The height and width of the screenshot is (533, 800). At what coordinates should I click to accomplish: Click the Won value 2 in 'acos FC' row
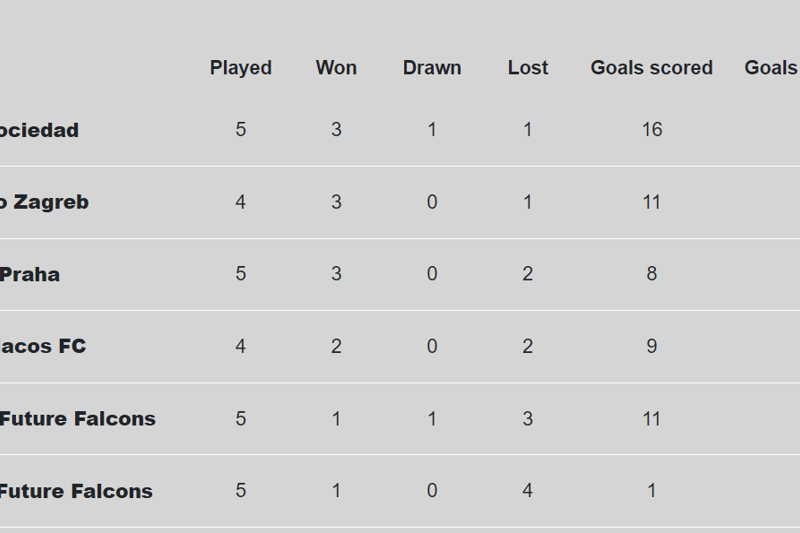(336, 346)
